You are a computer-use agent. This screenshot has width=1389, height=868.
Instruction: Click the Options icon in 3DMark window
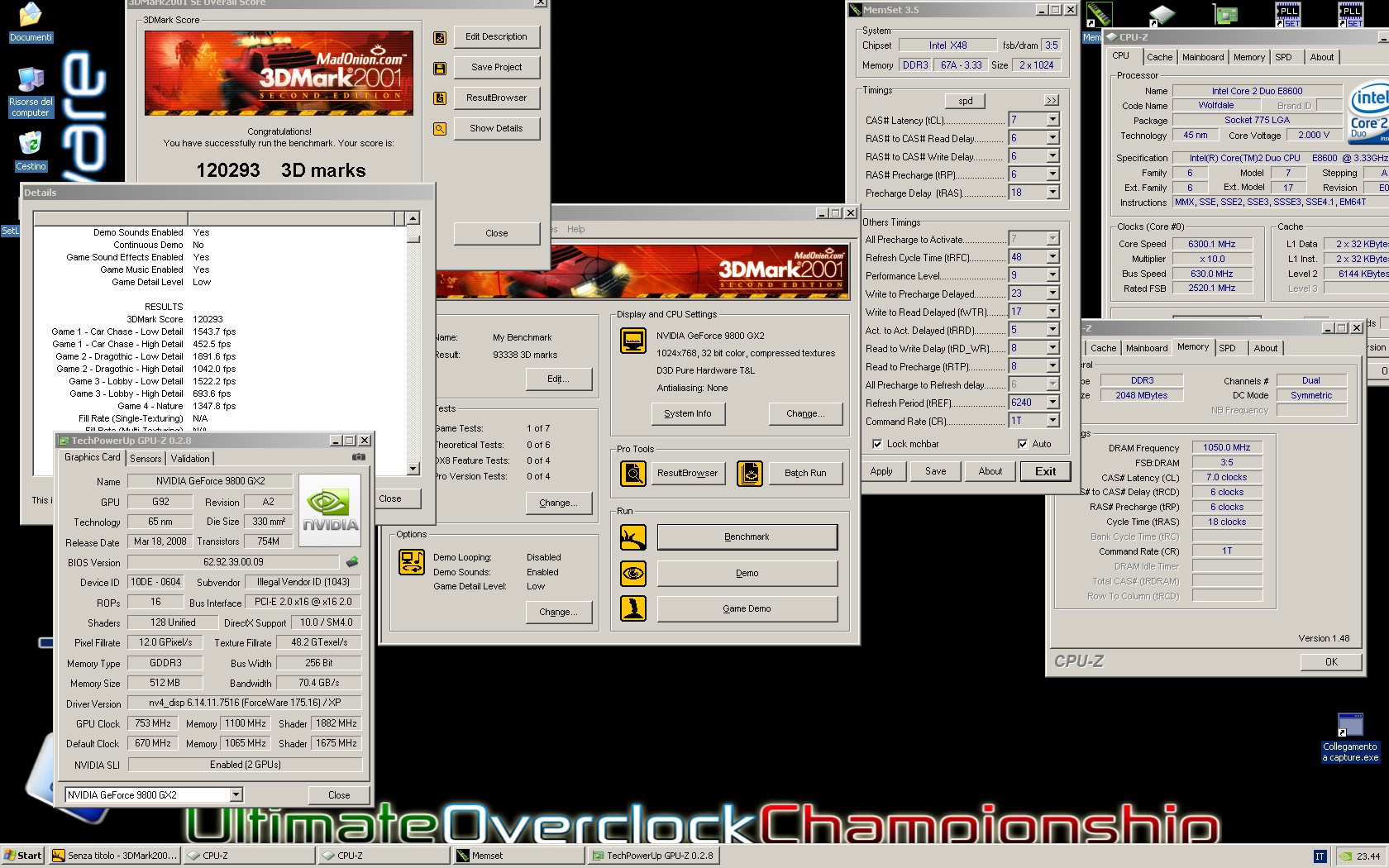412,562
